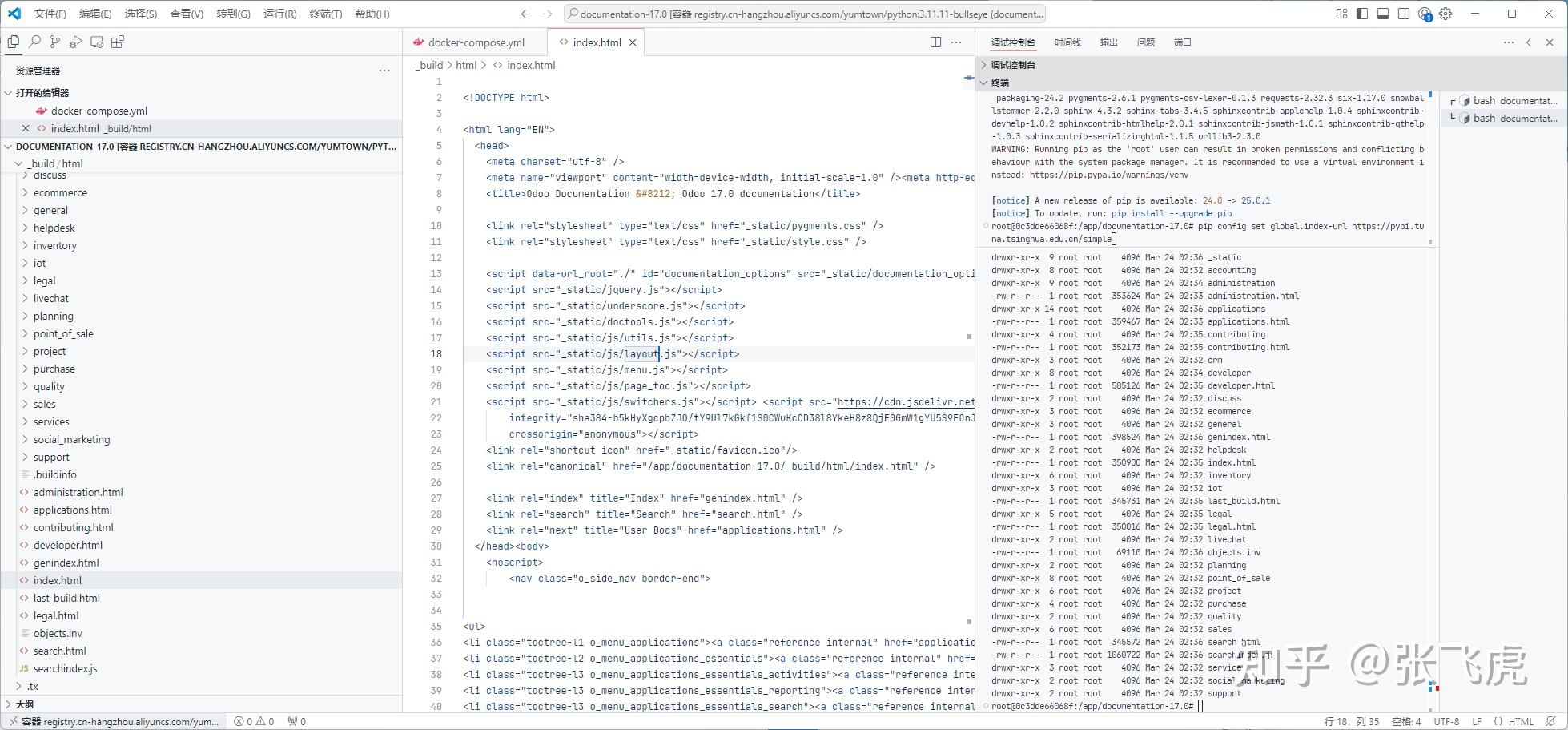The width and height of the screenshot is (1568, 730).
Task: Click the panel's left-chevron collapse button
Action: pos(1529,42)
